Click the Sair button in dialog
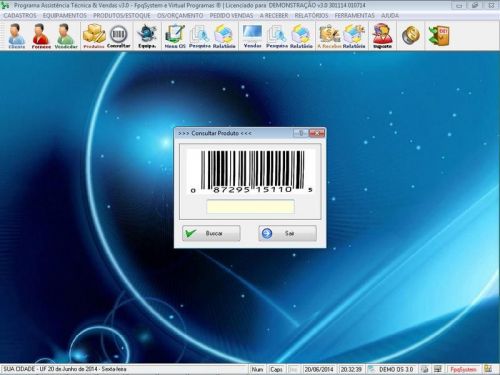The width and height of the screenshot is (500, 375). point(288,233)
